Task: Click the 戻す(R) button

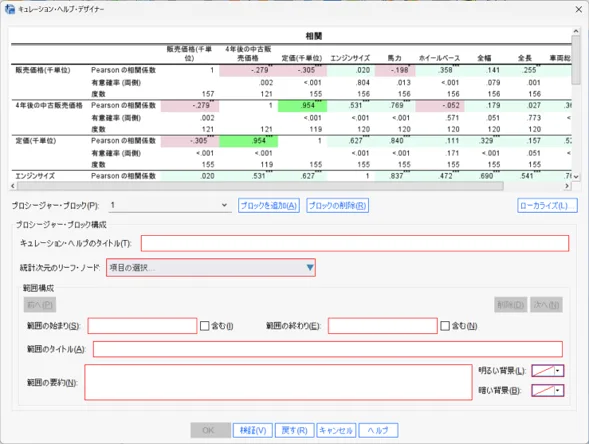Action: 294,430
